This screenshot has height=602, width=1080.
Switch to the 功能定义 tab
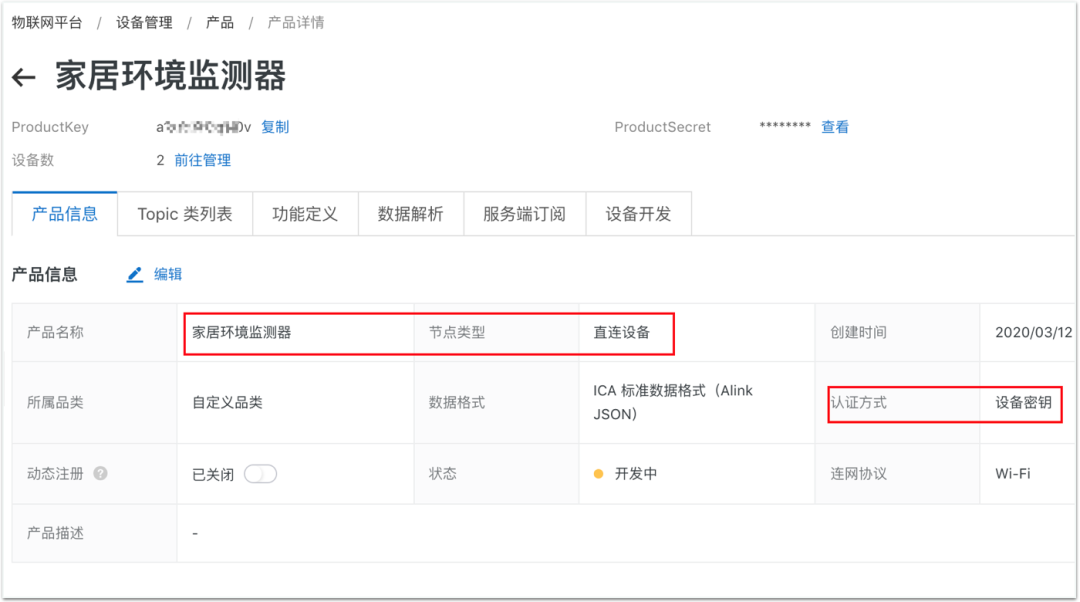(x=305, y=214)
